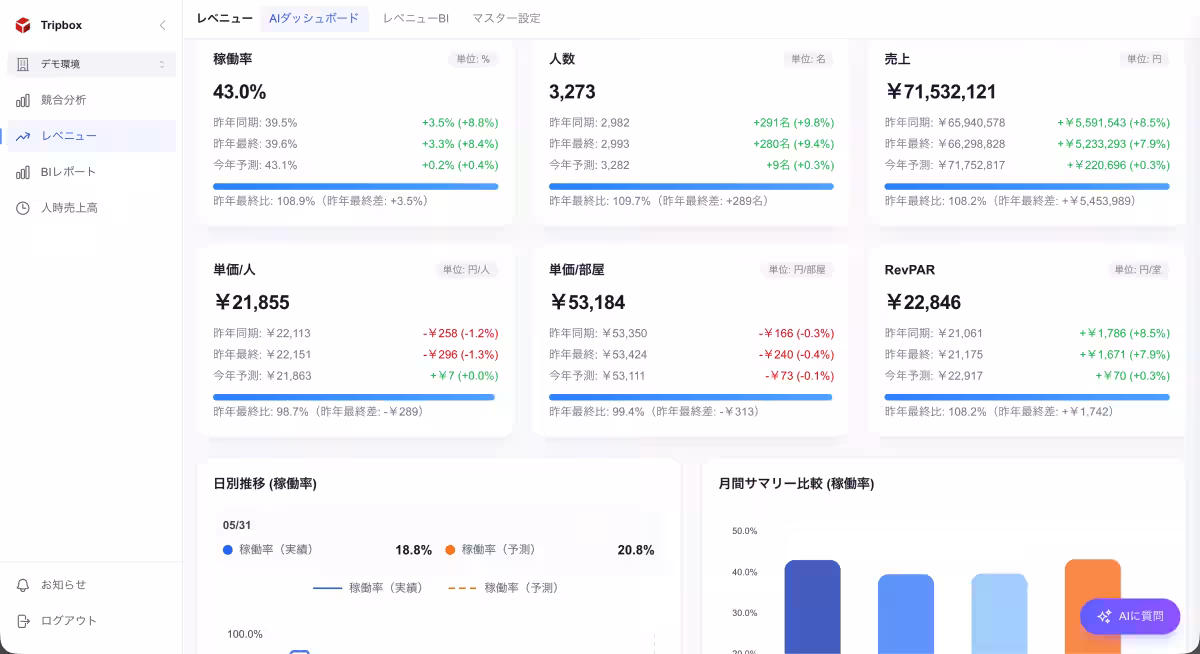The width and height of the screenshot is (1200, 654).
Task: Switch to the AIダッシュボード tab
Action: click(x=314, y=18)
